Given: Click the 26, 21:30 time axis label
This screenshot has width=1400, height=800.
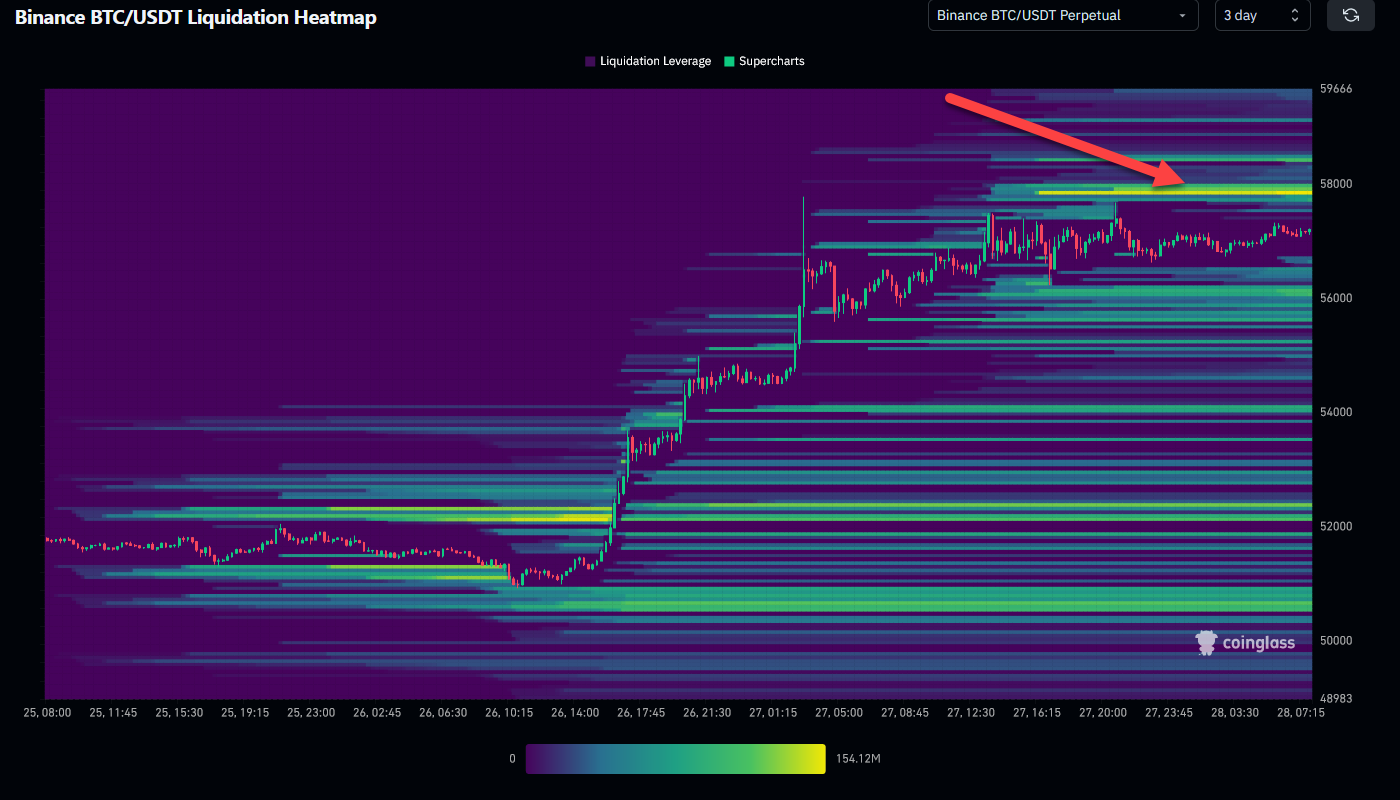Looking at the screenshot, I should pyautogui.click(x=707, y=713).
